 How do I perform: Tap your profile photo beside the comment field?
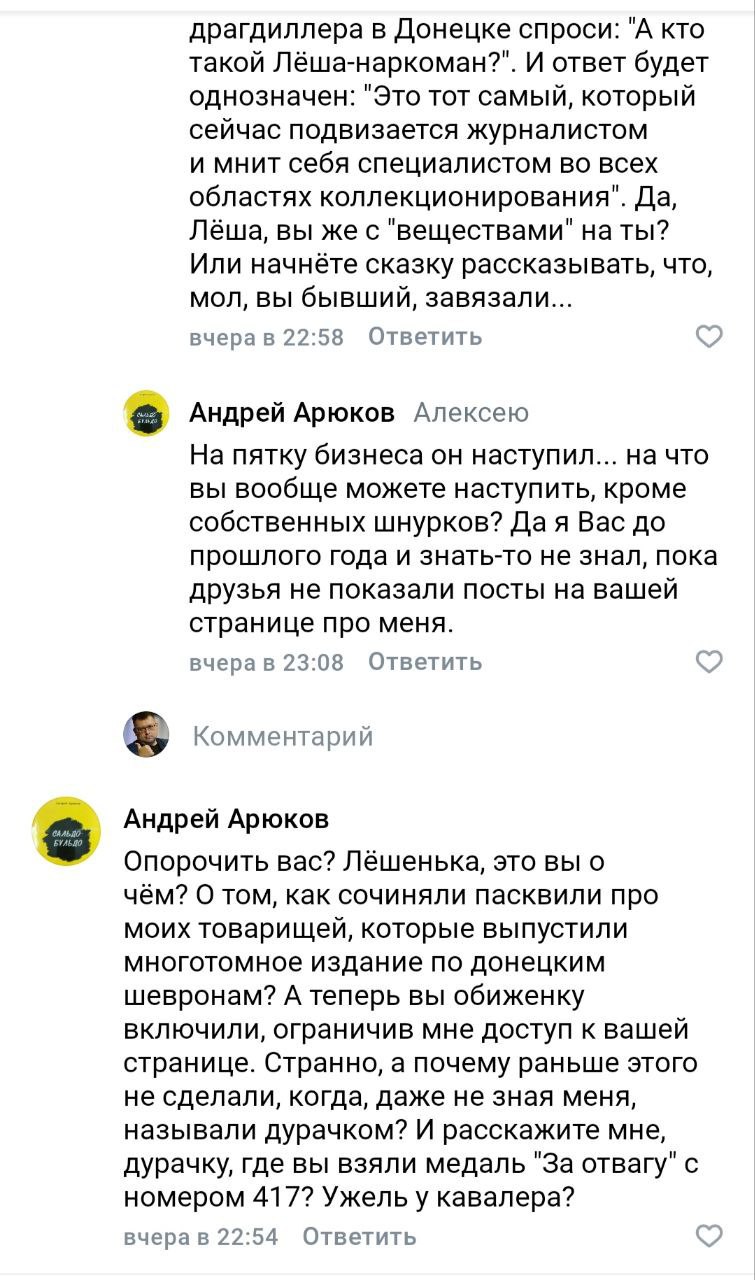point(146,736)
